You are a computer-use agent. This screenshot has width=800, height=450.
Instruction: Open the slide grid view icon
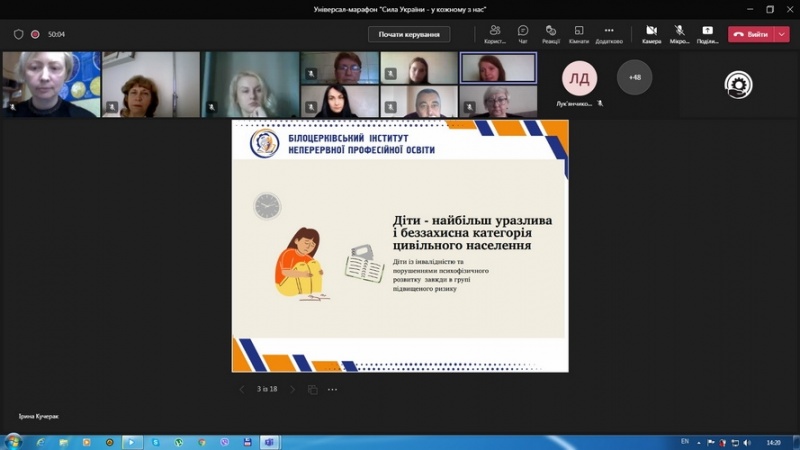[313, 389]
